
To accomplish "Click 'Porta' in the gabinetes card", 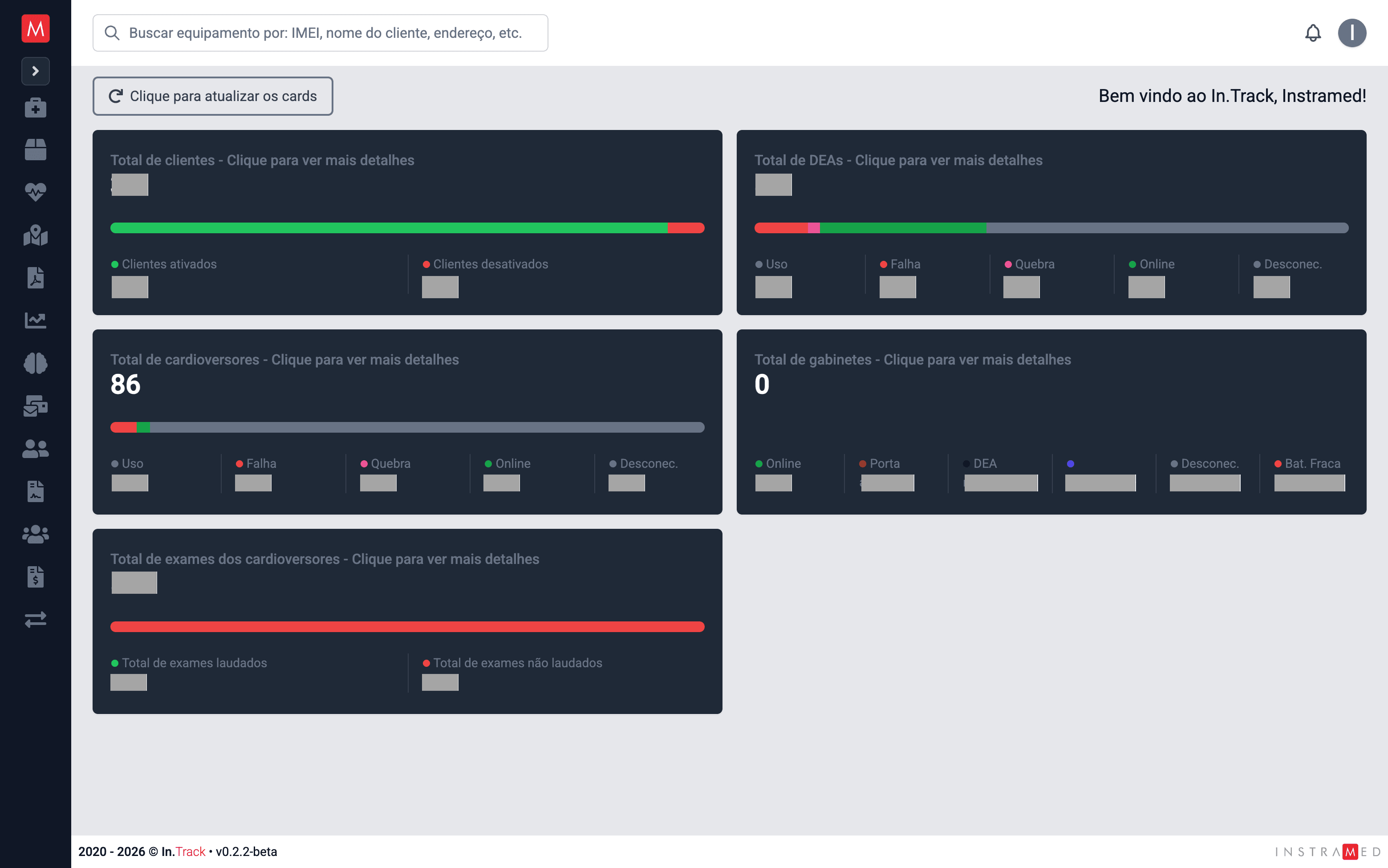I will click(x=885, y=463).
